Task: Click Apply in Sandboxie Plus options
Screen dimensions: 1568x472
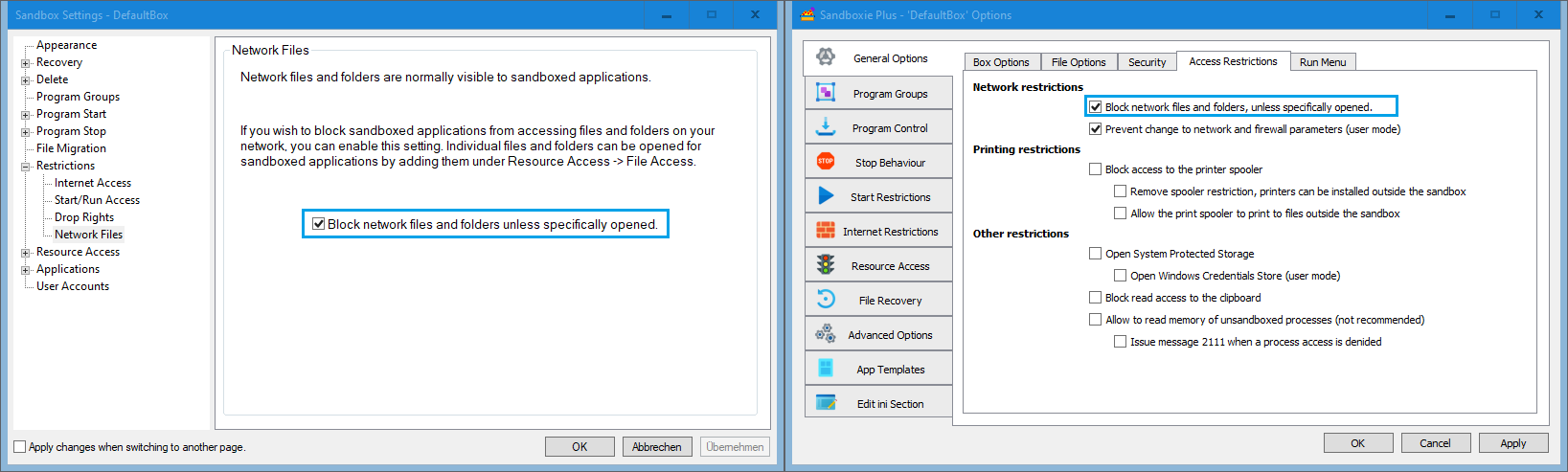Action: (1512, 443)
